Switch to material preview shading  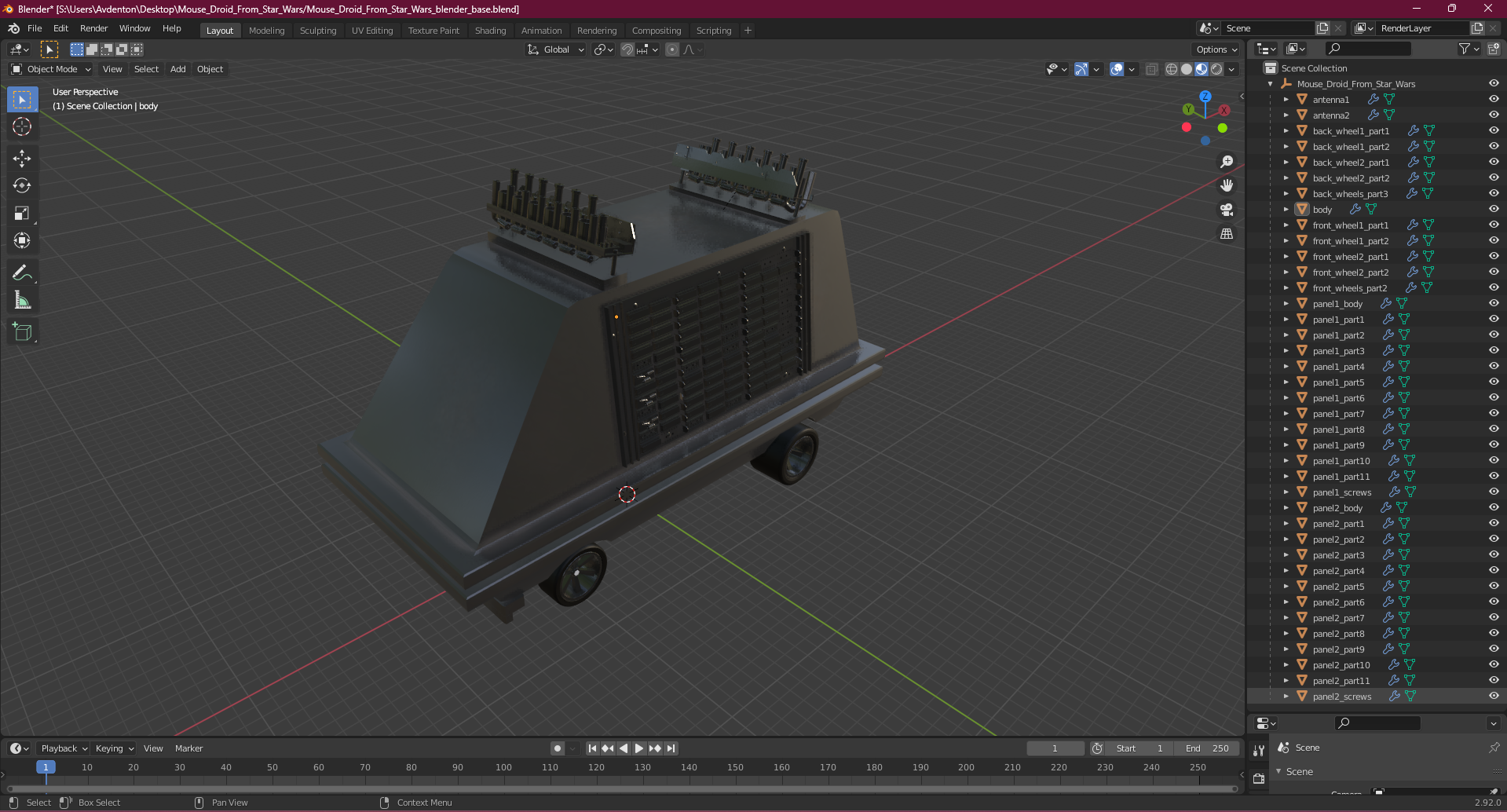tap(1202, 69)
